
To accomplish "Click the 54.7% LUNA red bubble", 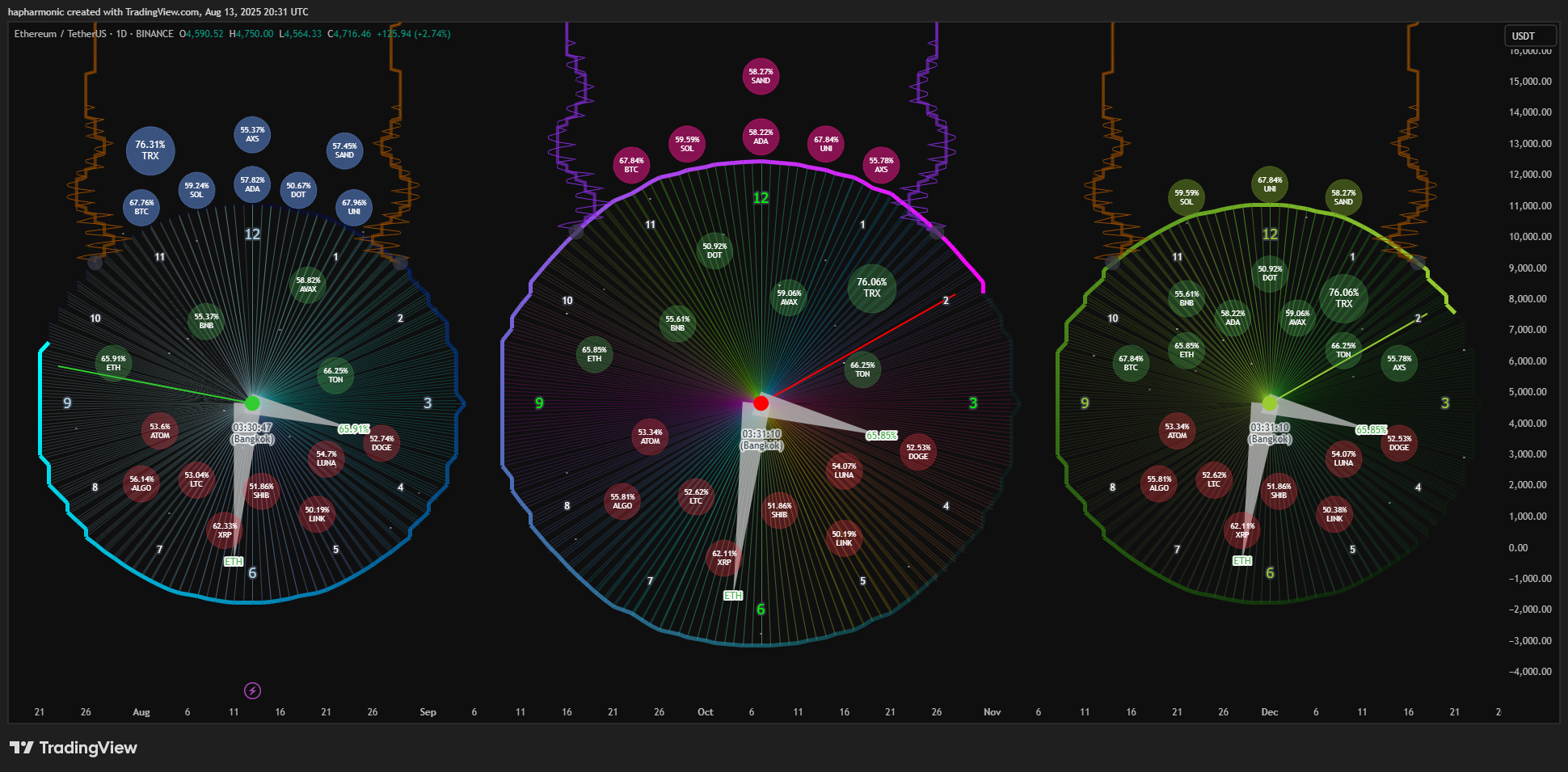I will tap(327, 458).
